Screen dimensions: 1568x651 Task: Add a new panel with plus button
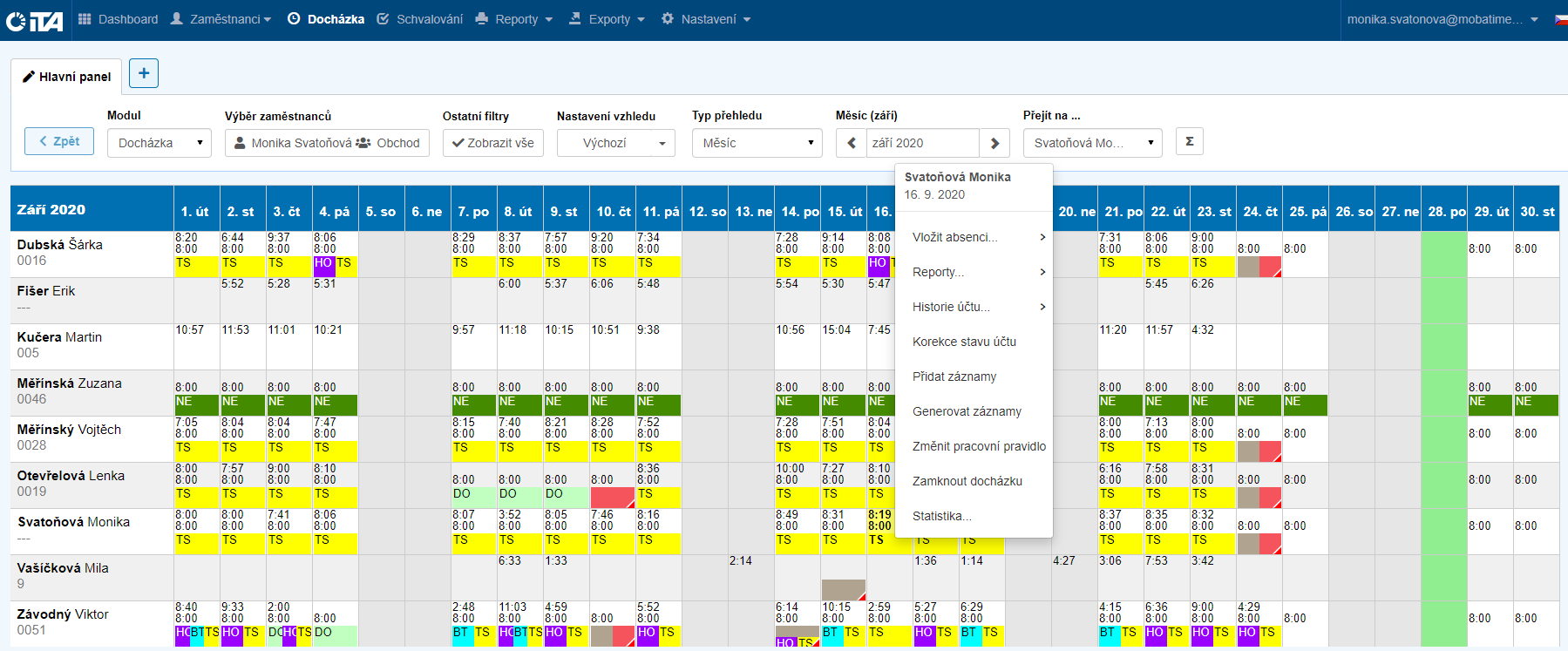pos(144,73)
